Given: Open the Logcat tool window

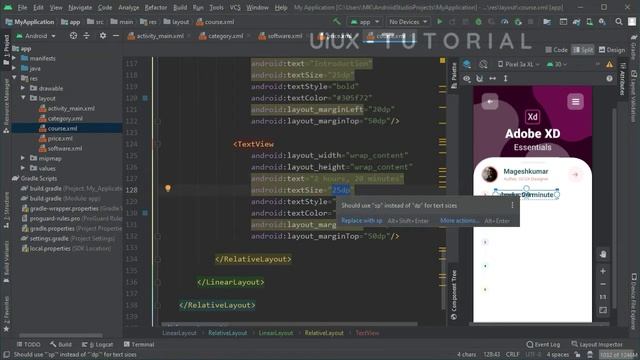Looking at the screenshot, I should click(x=98, y=344).
